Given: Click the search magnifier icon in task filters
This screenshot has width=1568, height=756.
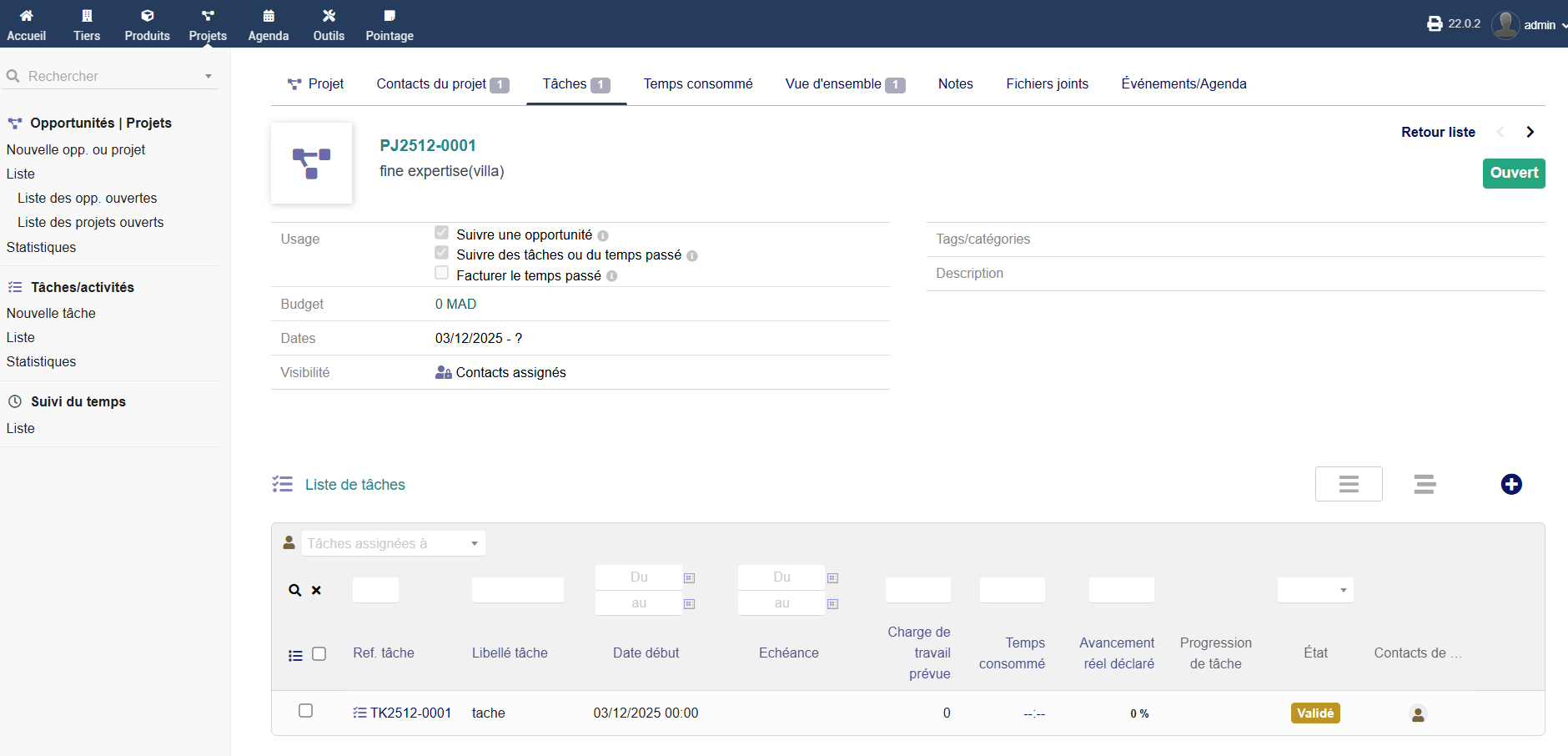Looking at the screenshot, I should (x=294, y=591).
